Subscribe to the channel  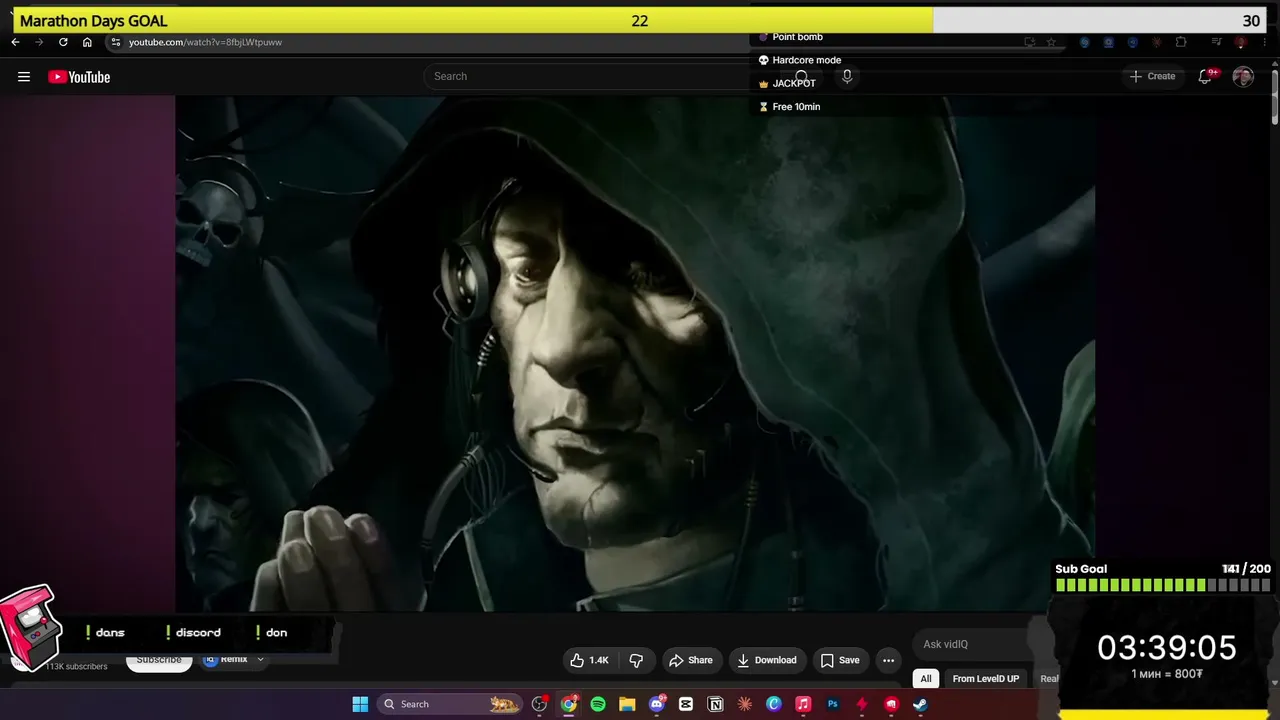pos(159,660)
